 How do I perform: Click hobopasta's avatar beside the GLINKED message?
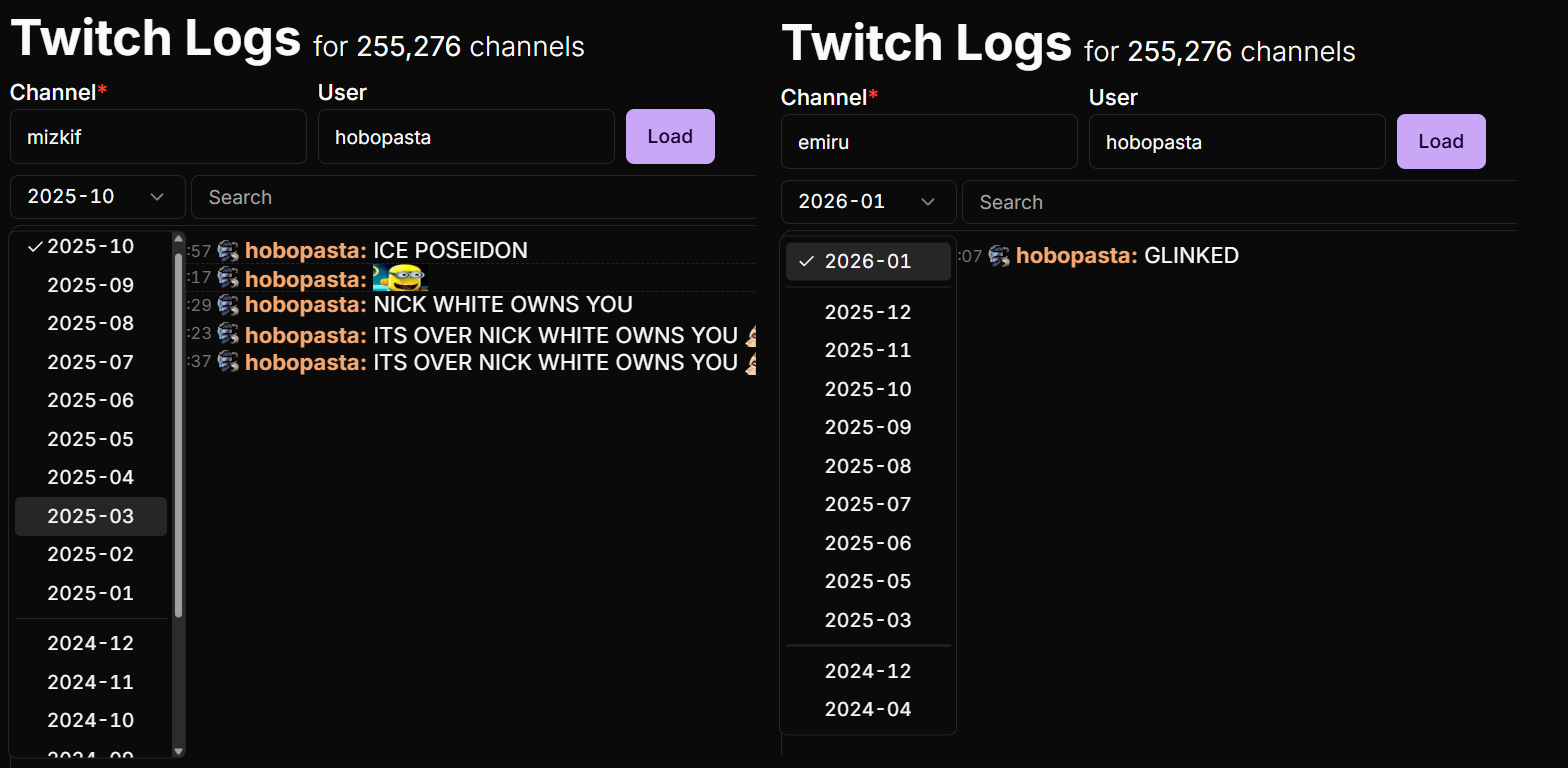point(999,256)
